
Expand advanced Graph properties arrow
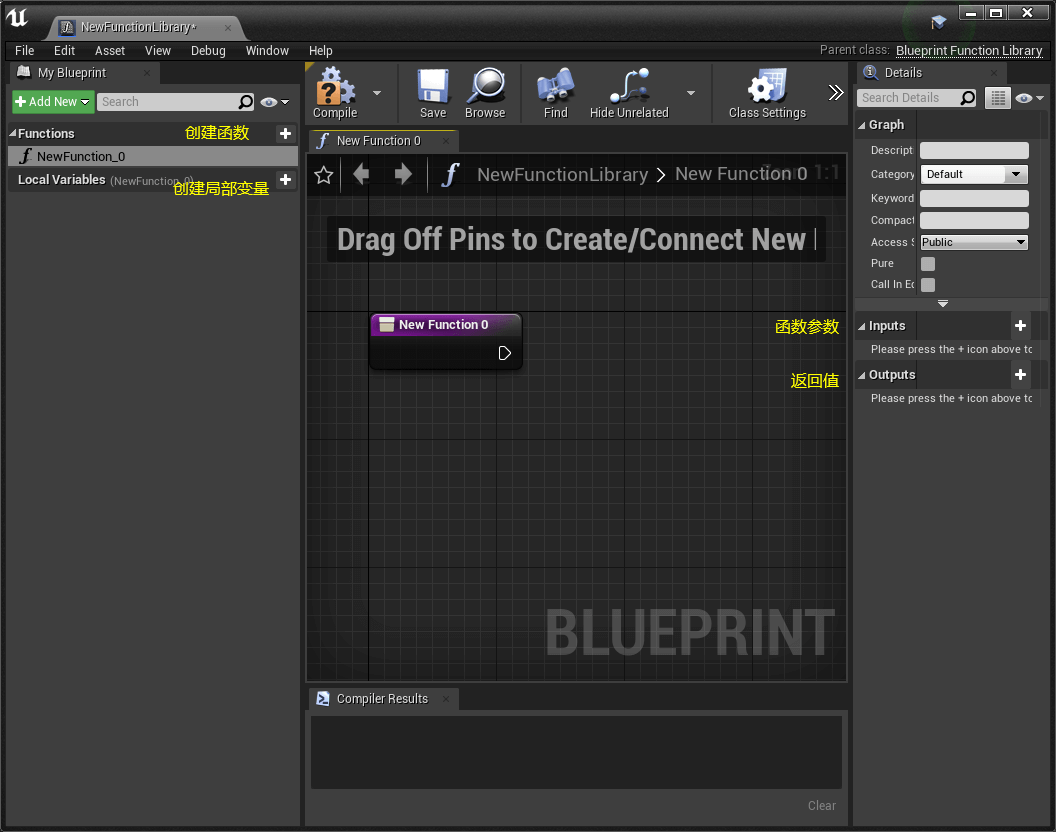[x=943, y=304]
